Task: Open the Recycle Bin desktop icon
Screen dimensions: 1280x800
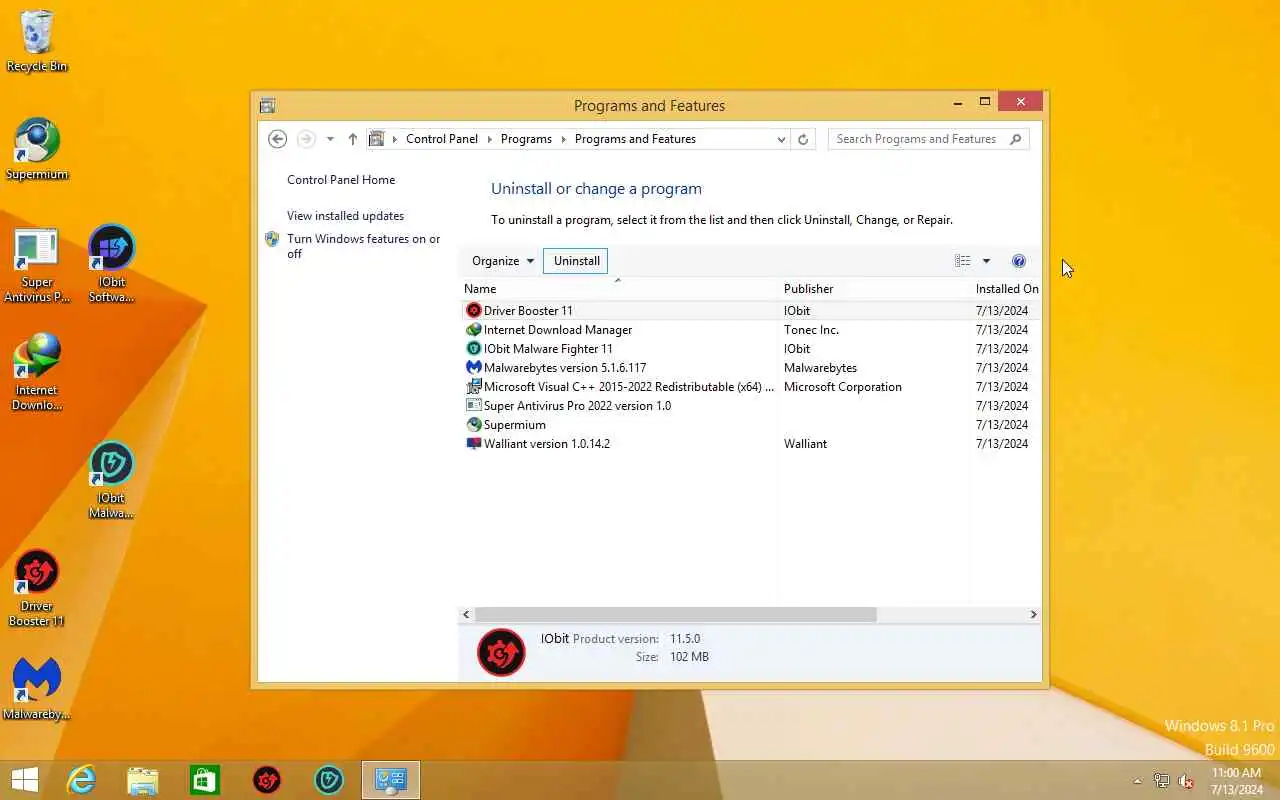Action: point(37,40)
